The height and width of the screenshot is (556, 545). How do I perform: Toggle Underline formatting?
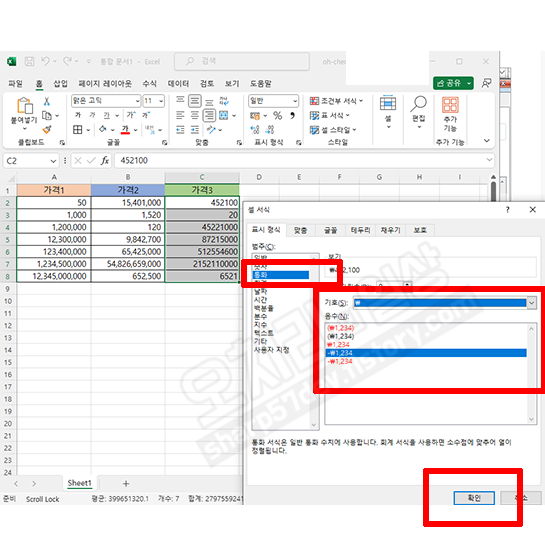pos(107,115)
